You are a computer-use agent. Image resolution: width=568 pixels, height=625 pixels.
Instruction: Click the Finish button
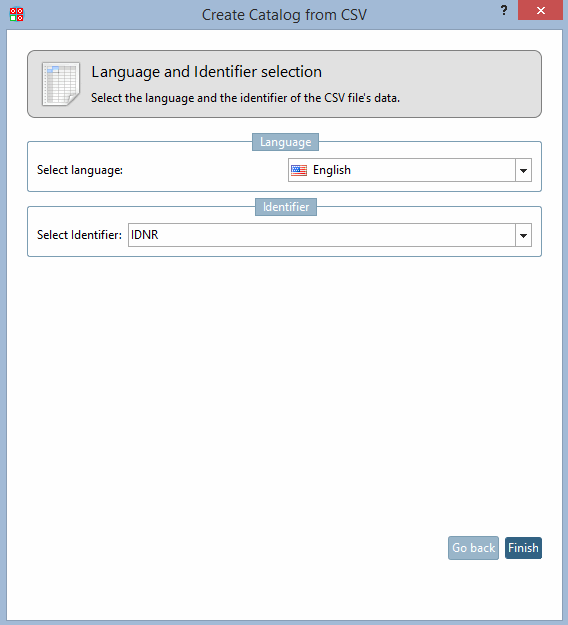pos(523,548)
